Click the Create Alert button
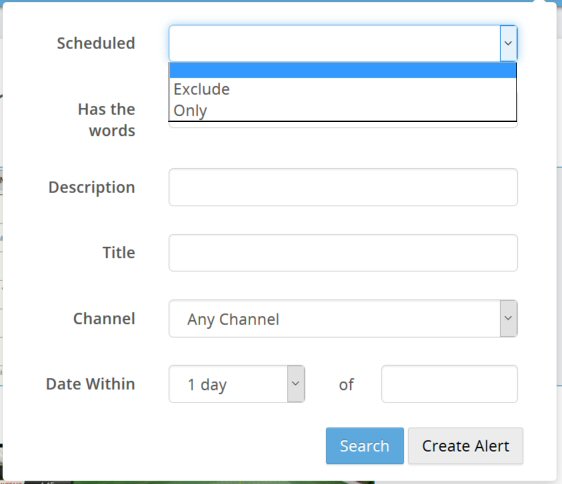The image size is (562, 484). [x=465, y=446]
